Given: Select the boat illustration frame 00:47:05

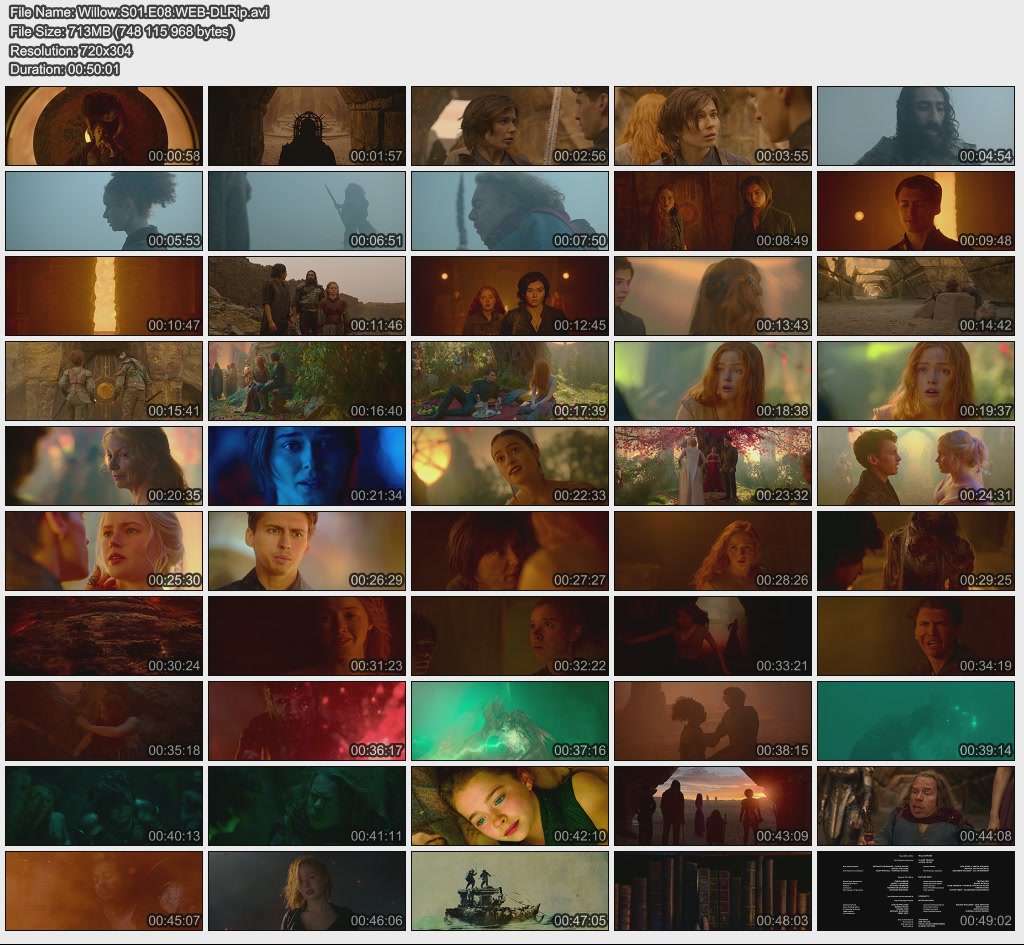Looking at the screenshot, I should [510, 891].
